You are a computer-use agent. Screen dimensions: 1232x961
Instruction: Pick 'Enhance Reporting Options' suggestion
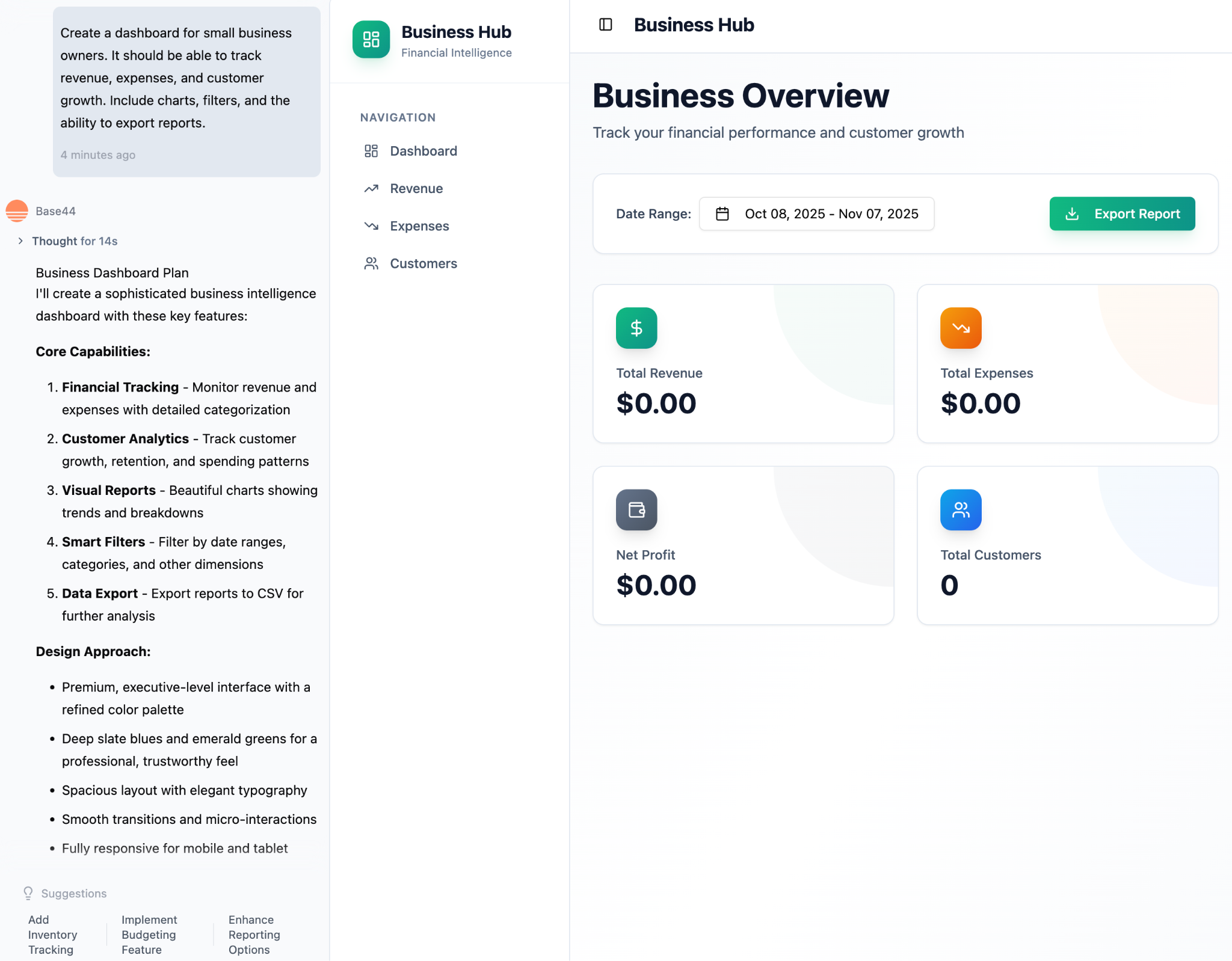pos(254,935)
